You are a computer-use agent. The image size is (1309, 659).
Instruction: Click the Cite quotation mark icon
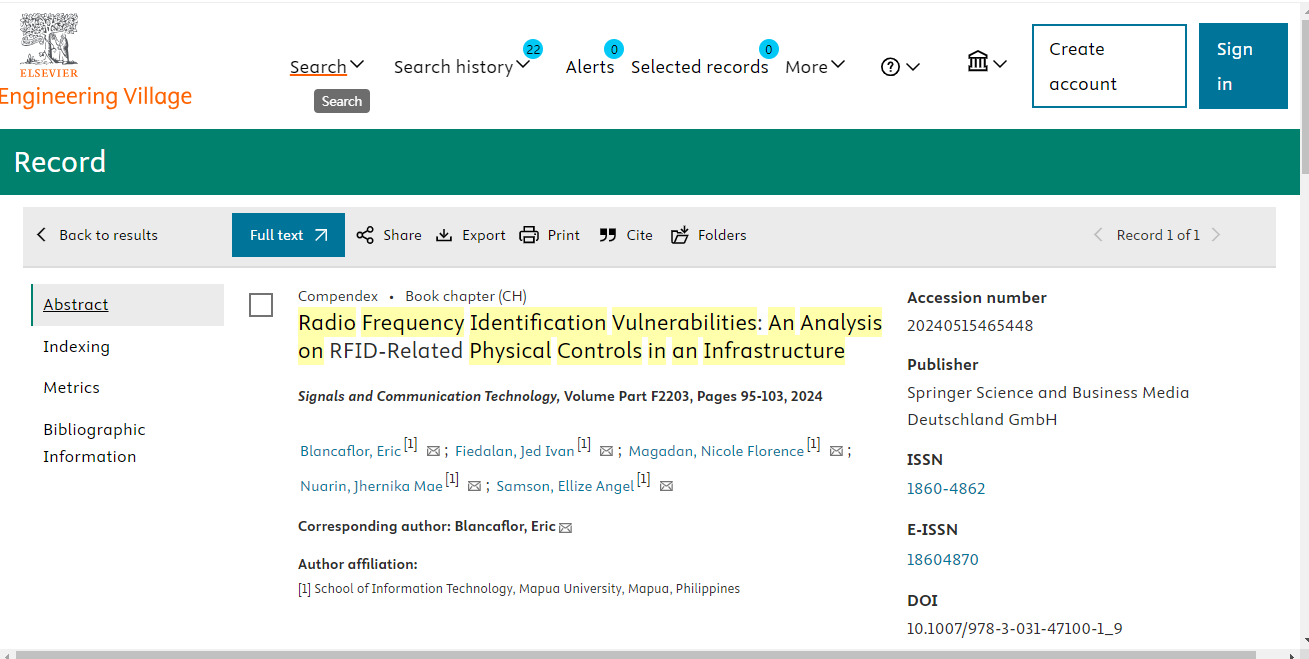click(x=608, y=235)
